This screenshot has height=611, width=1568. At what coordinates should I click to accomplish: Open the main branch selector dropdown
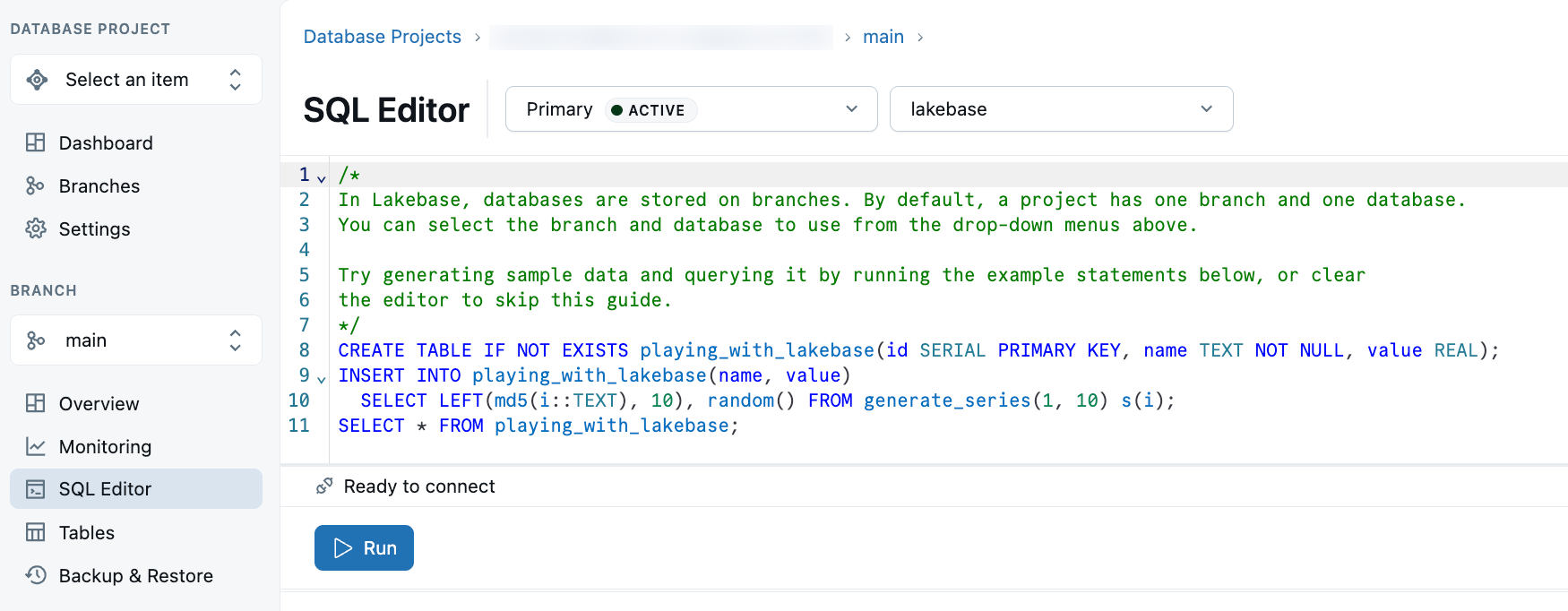pyautogui.click(x=136, y=340)
